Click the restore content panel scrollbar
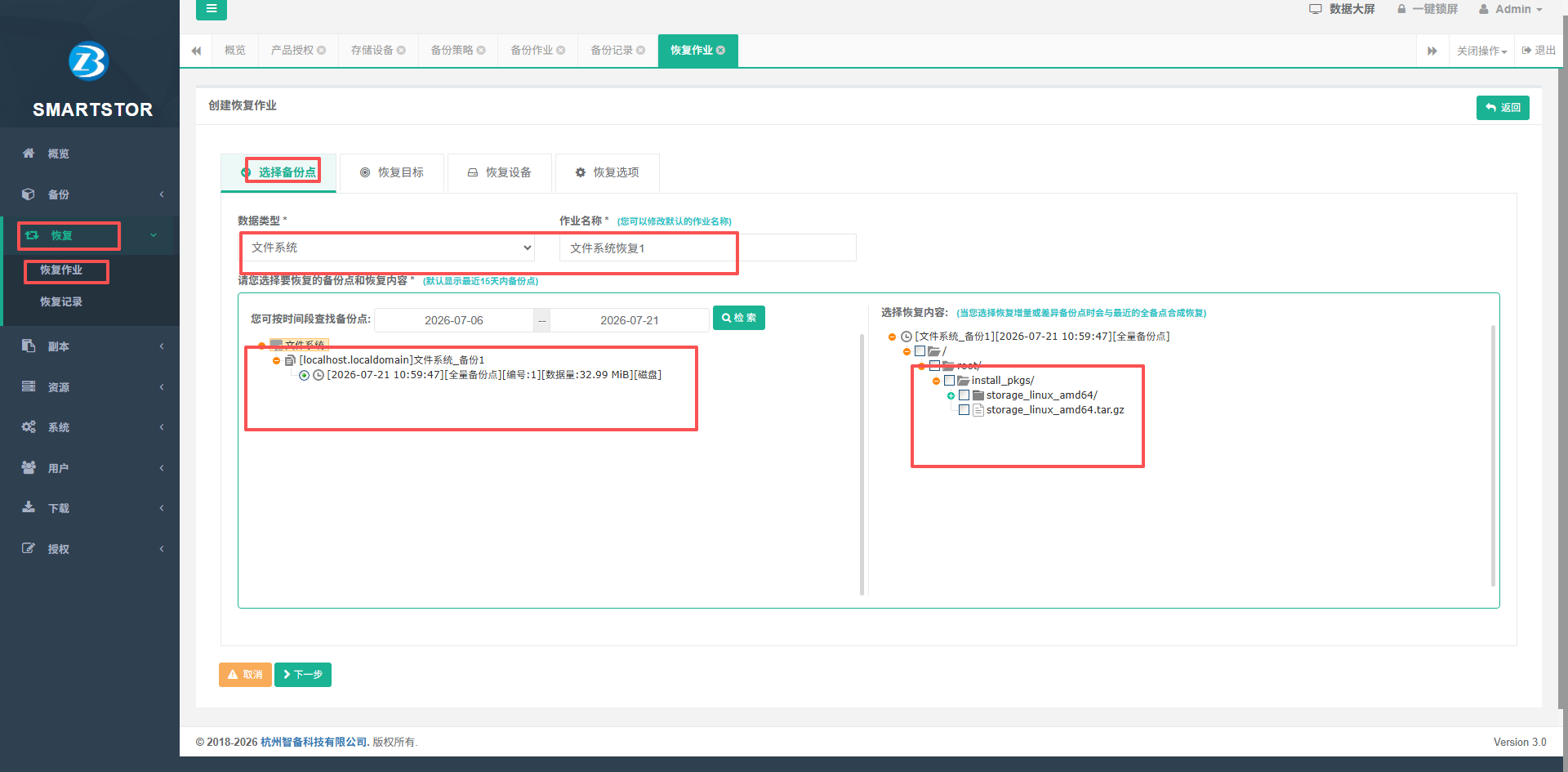 point(1493,456)
